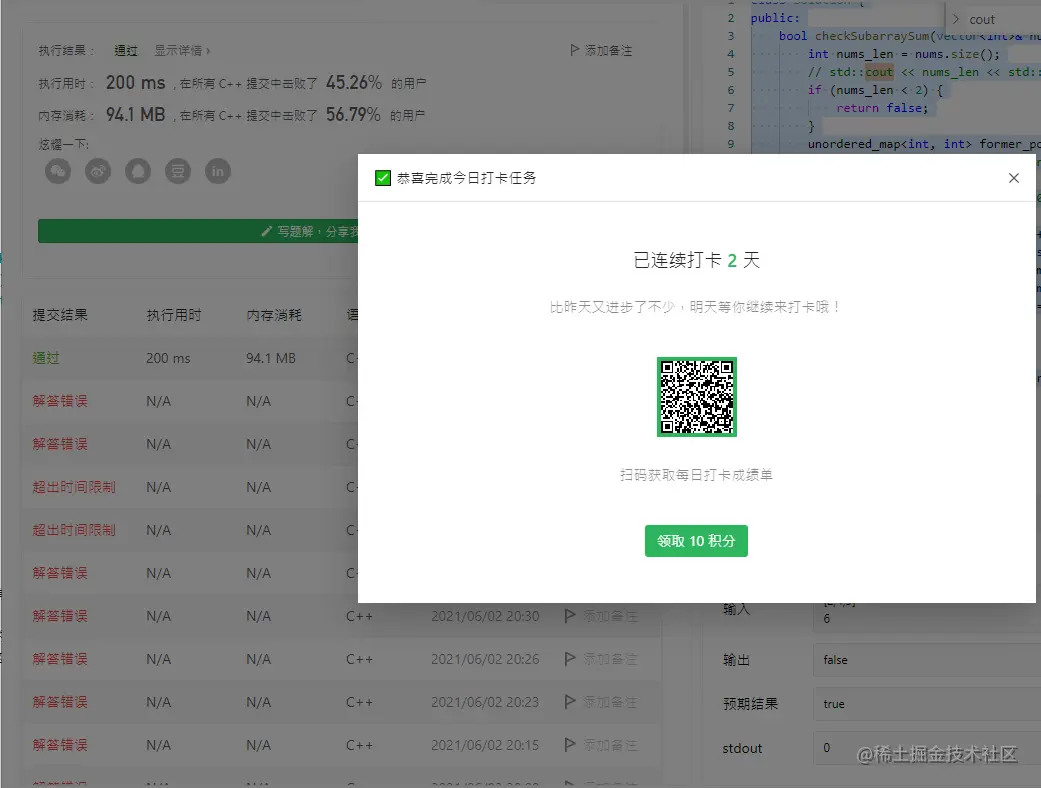The height and width of the screenshot is (788, 1041).
Task: Open 解答错误 submission dated 2021/06/02 20:15
Action: click(60, 745)
